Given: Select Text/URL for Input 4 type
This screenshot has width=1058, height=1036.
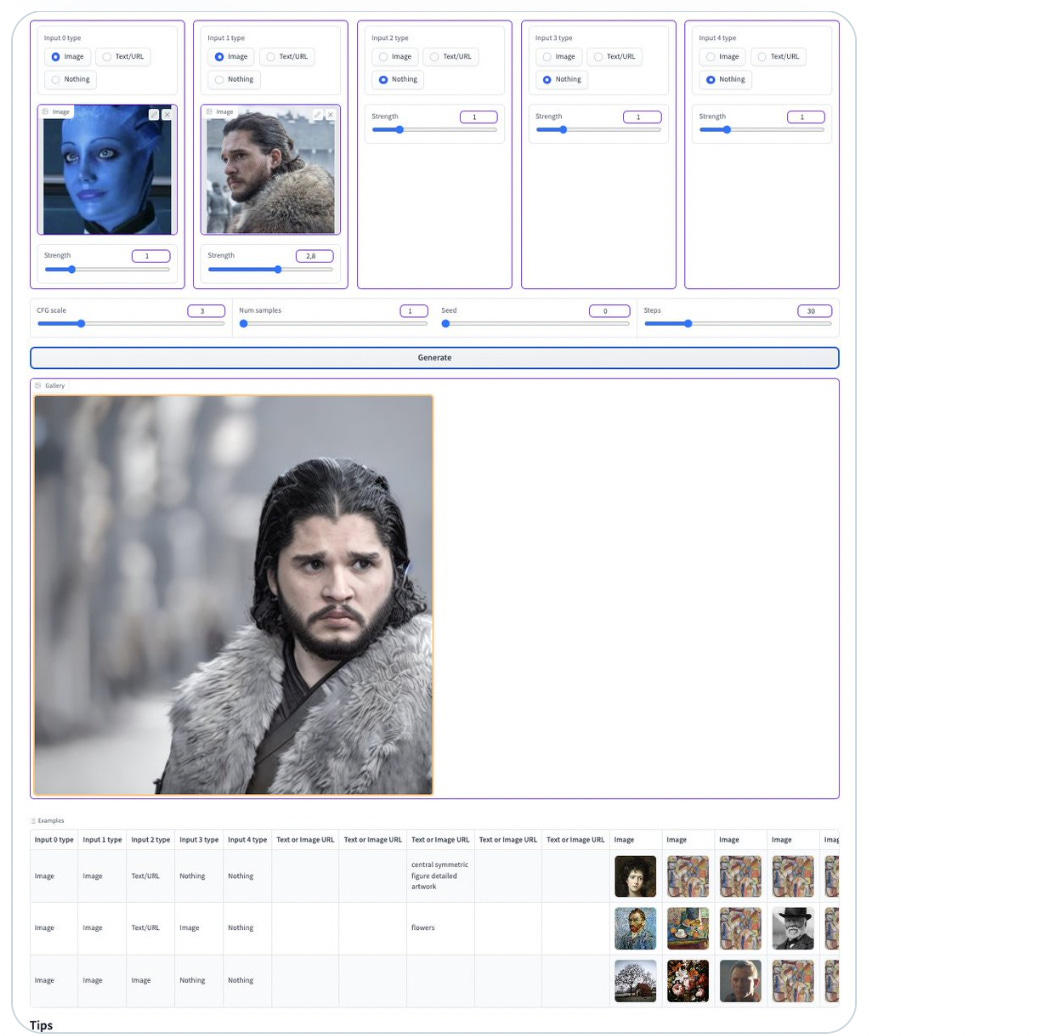Looking at the screenshot, I should pyautogui.click(x=778, y=57).
